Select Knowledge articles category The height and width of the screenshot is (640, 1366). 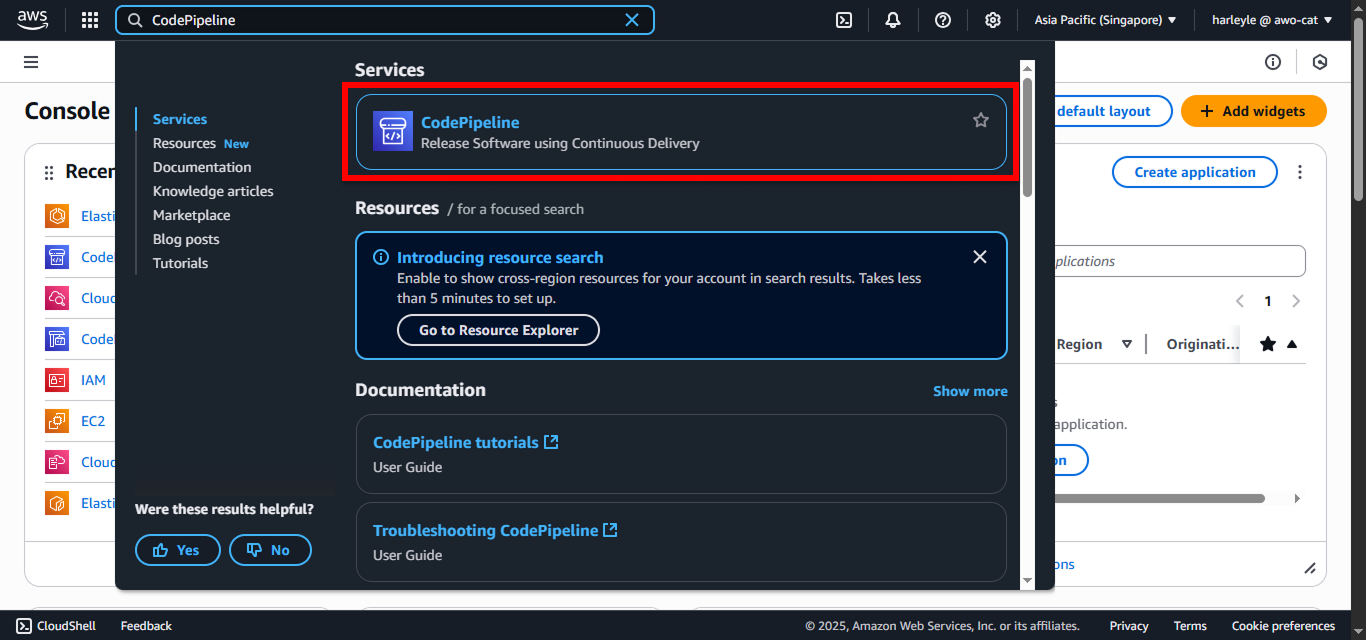point(213,191)
